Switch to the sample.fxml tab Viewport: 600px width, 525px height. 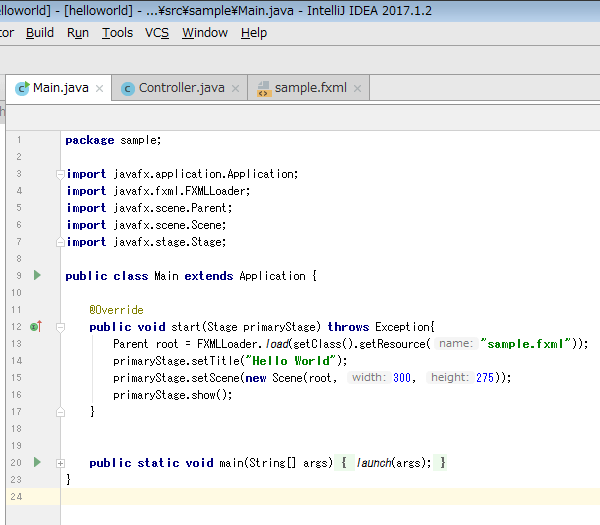coord(308,88)
